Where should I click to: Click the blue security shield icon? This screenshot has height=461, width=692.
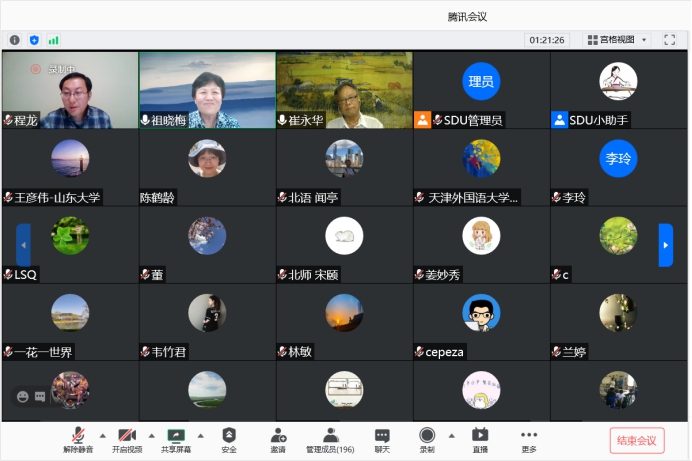(x=34, y=40)
